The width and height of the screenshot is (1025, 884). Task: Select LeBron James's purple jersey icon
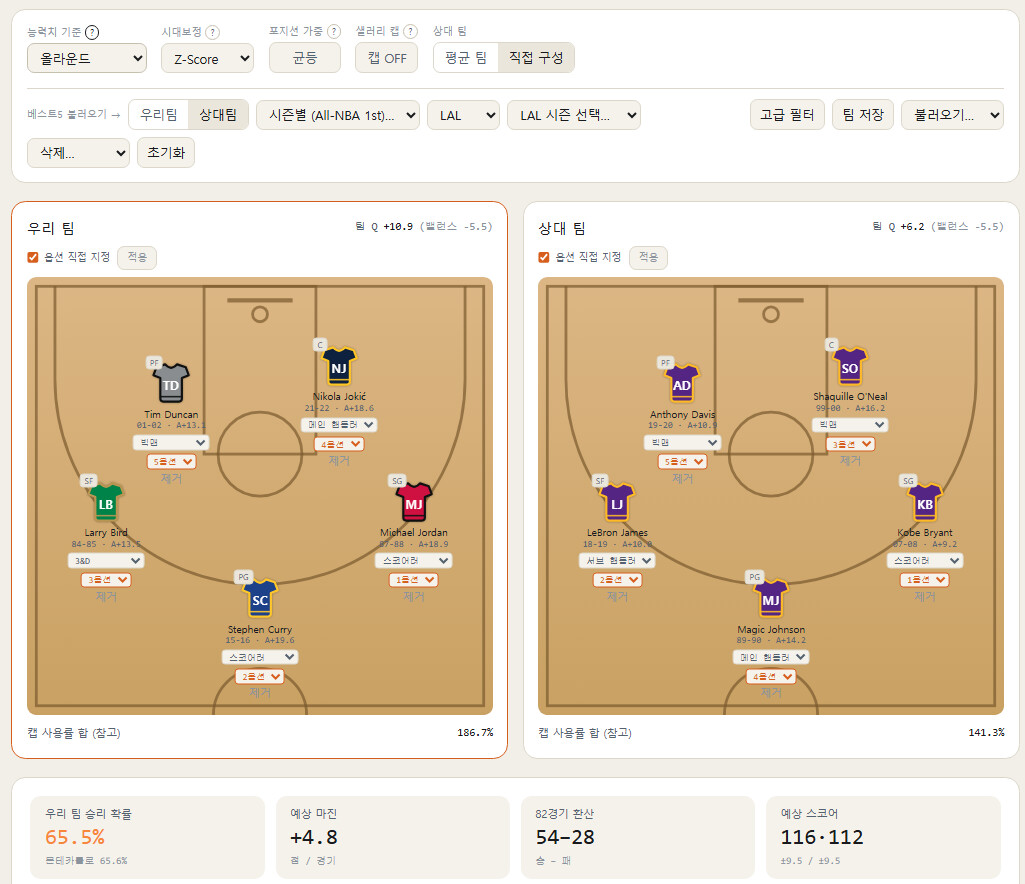pos(617,503)
